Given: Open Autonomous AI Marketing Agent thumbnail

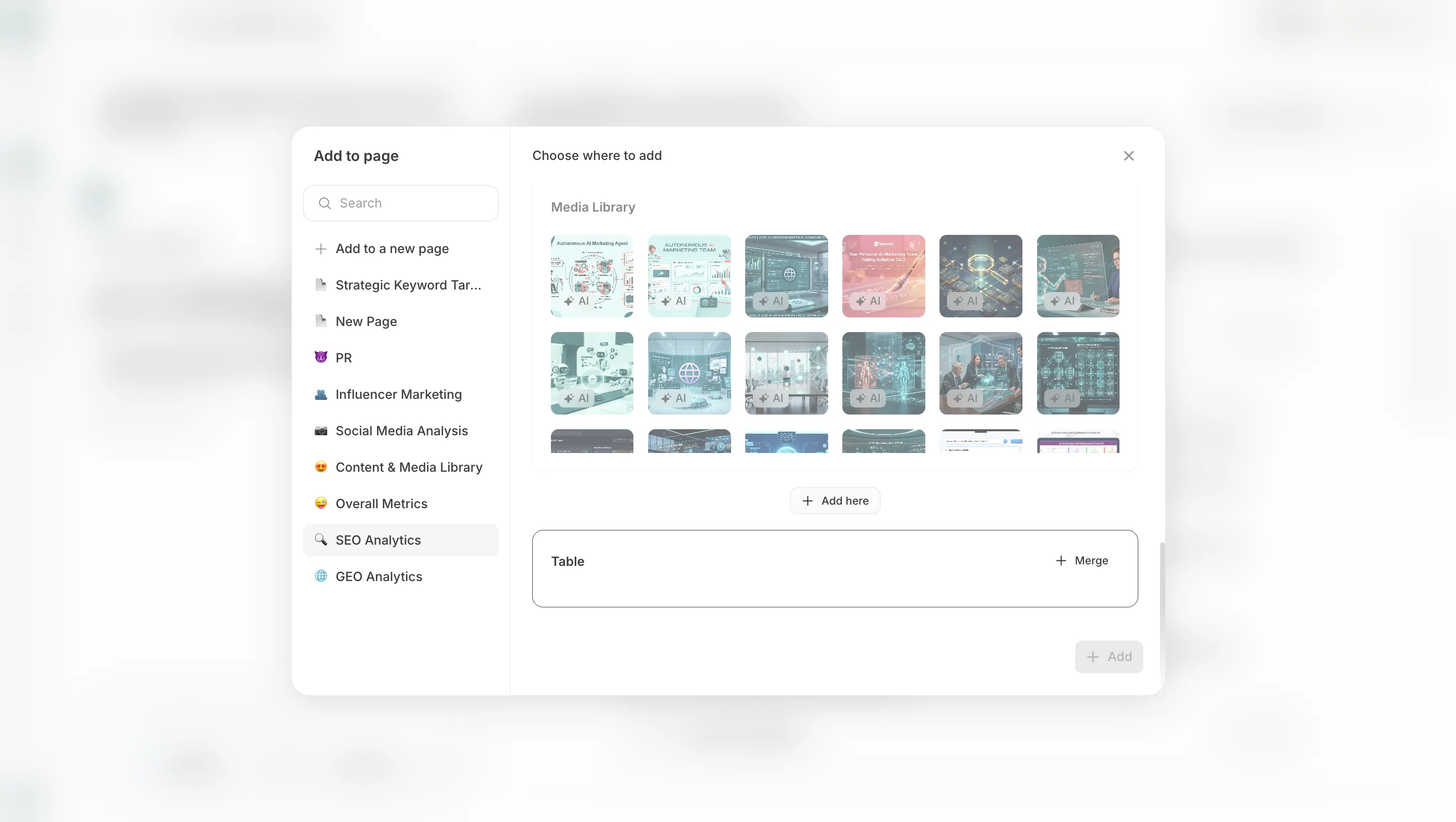Looking at the screenshot, I should tap(592, 276).
